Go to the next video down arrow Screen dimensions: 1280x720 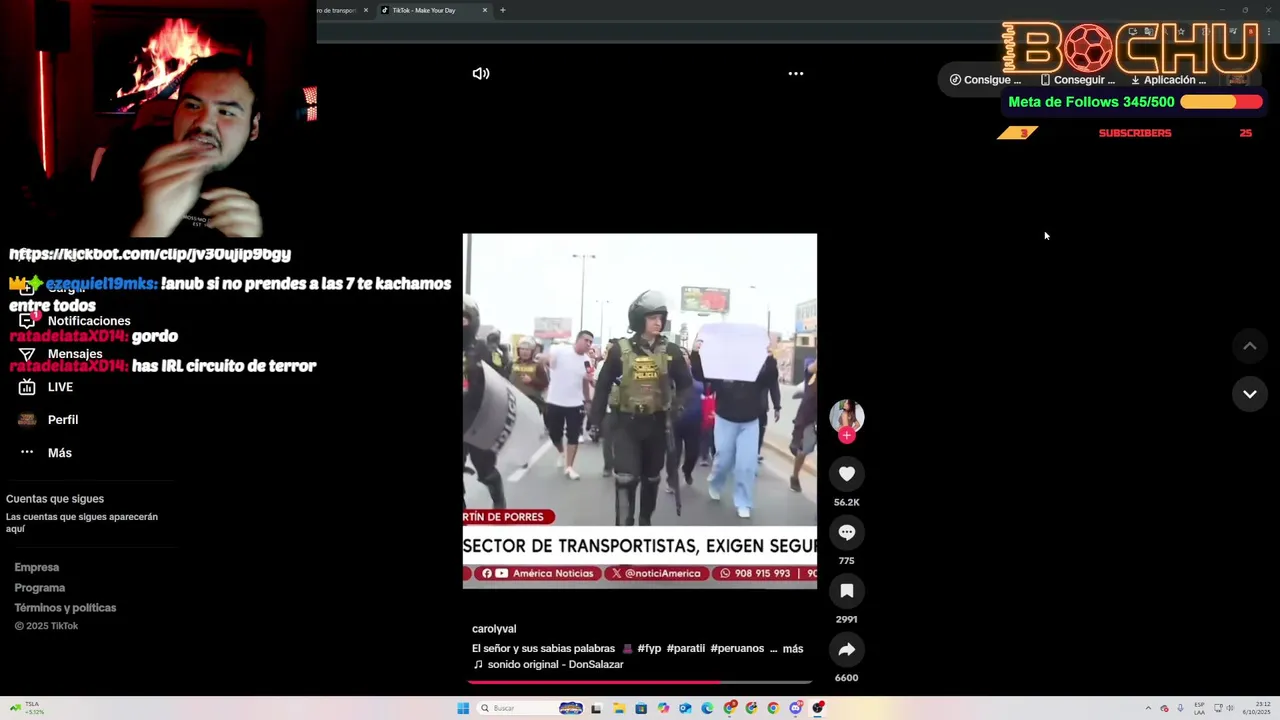coord(1250,394)
